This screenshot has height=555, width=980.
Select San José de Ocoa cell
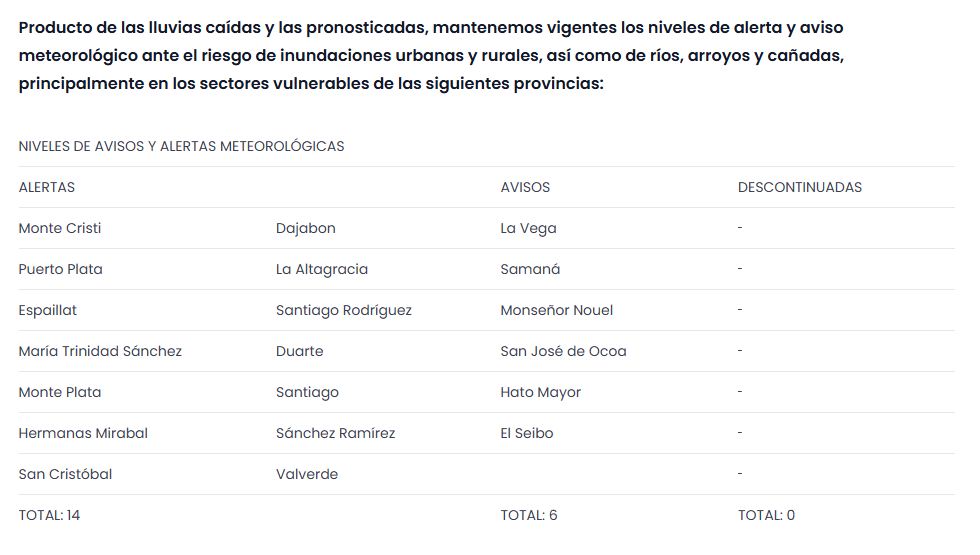(x=563, y=351)
